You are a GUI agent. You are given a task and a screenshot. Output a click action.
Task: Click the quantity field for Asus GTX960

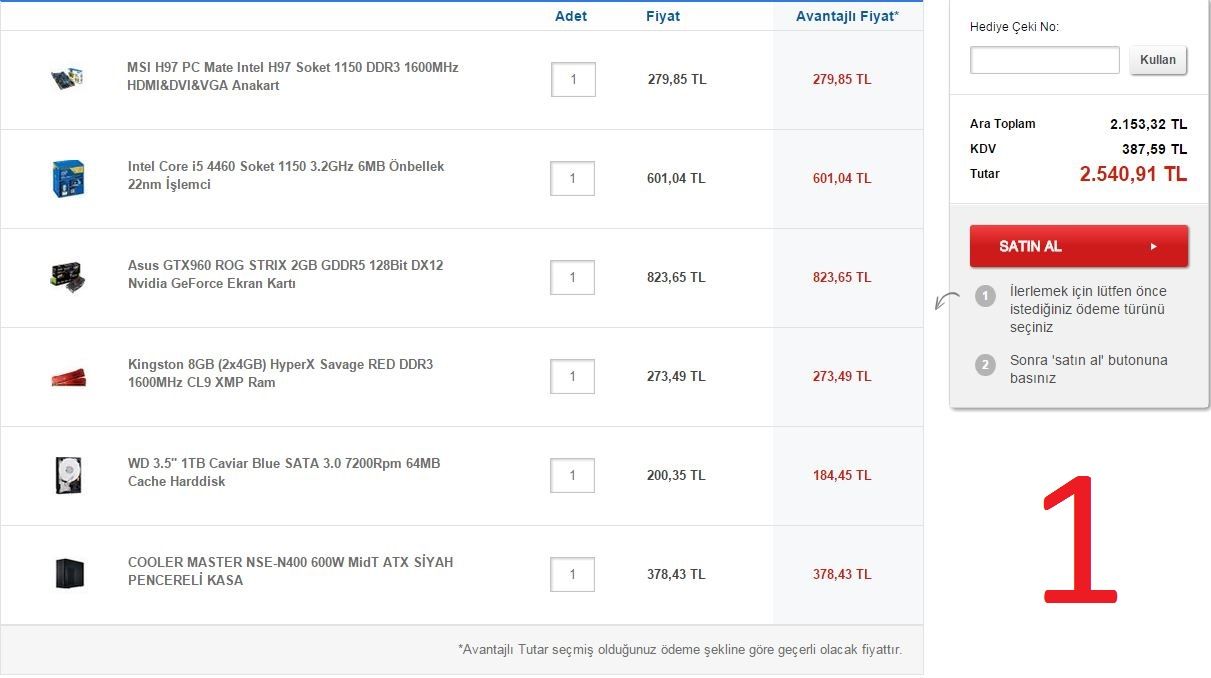(573, 277)
